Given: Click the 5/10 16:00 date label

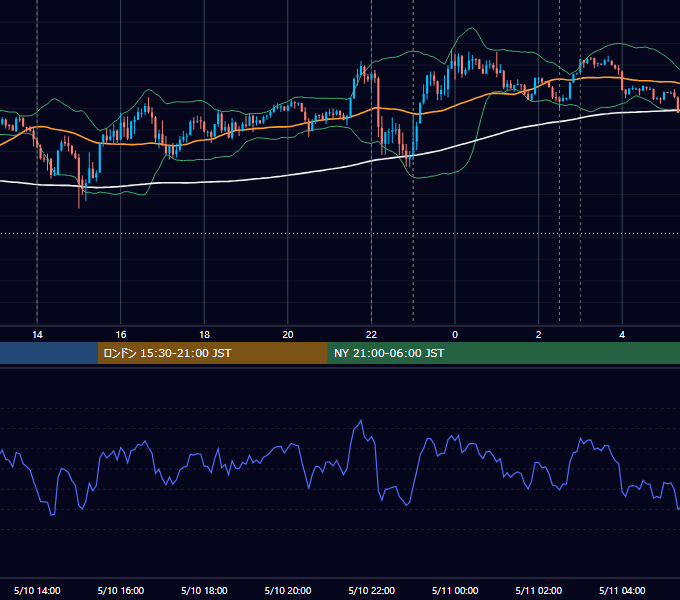Looking at the screenshot, I should click(121, 590).
